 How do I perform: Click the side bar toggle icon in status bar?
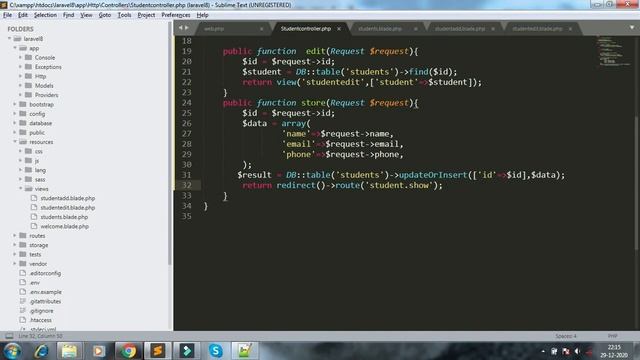click(x=9, y=336)
